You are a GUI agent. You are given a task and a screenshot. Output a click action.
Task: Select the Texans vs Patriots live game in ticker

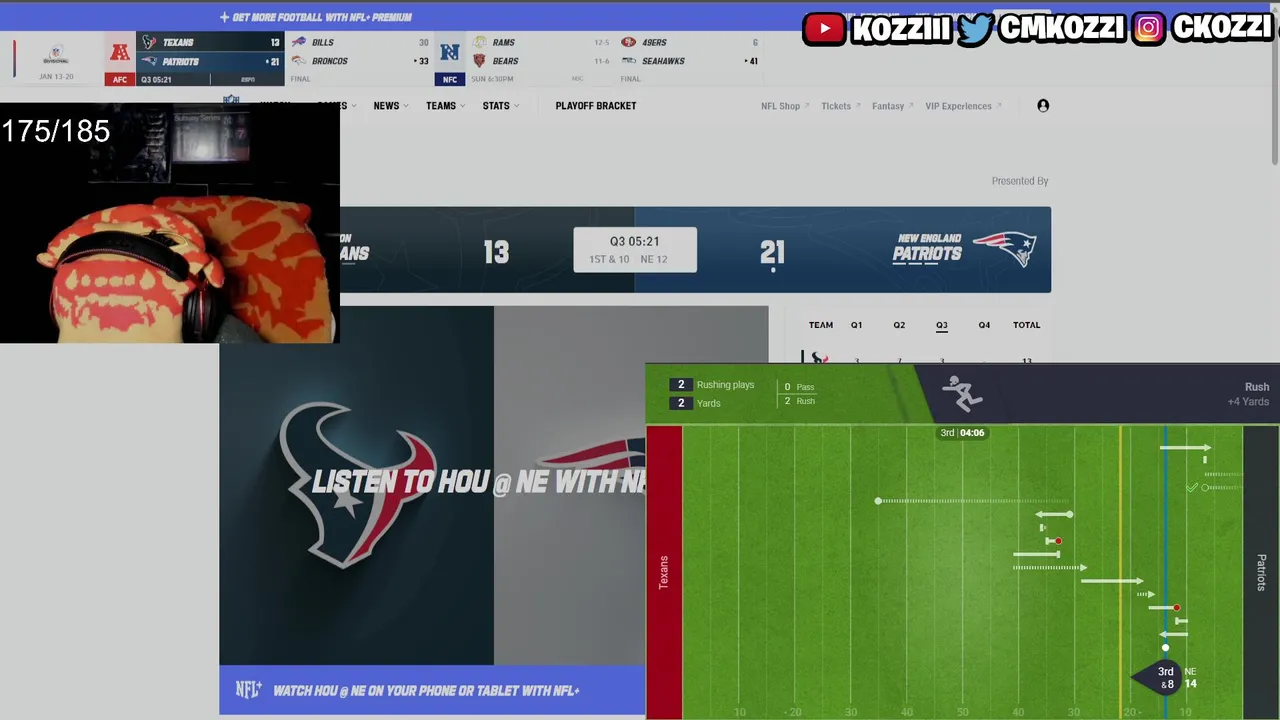coord(210,58)
